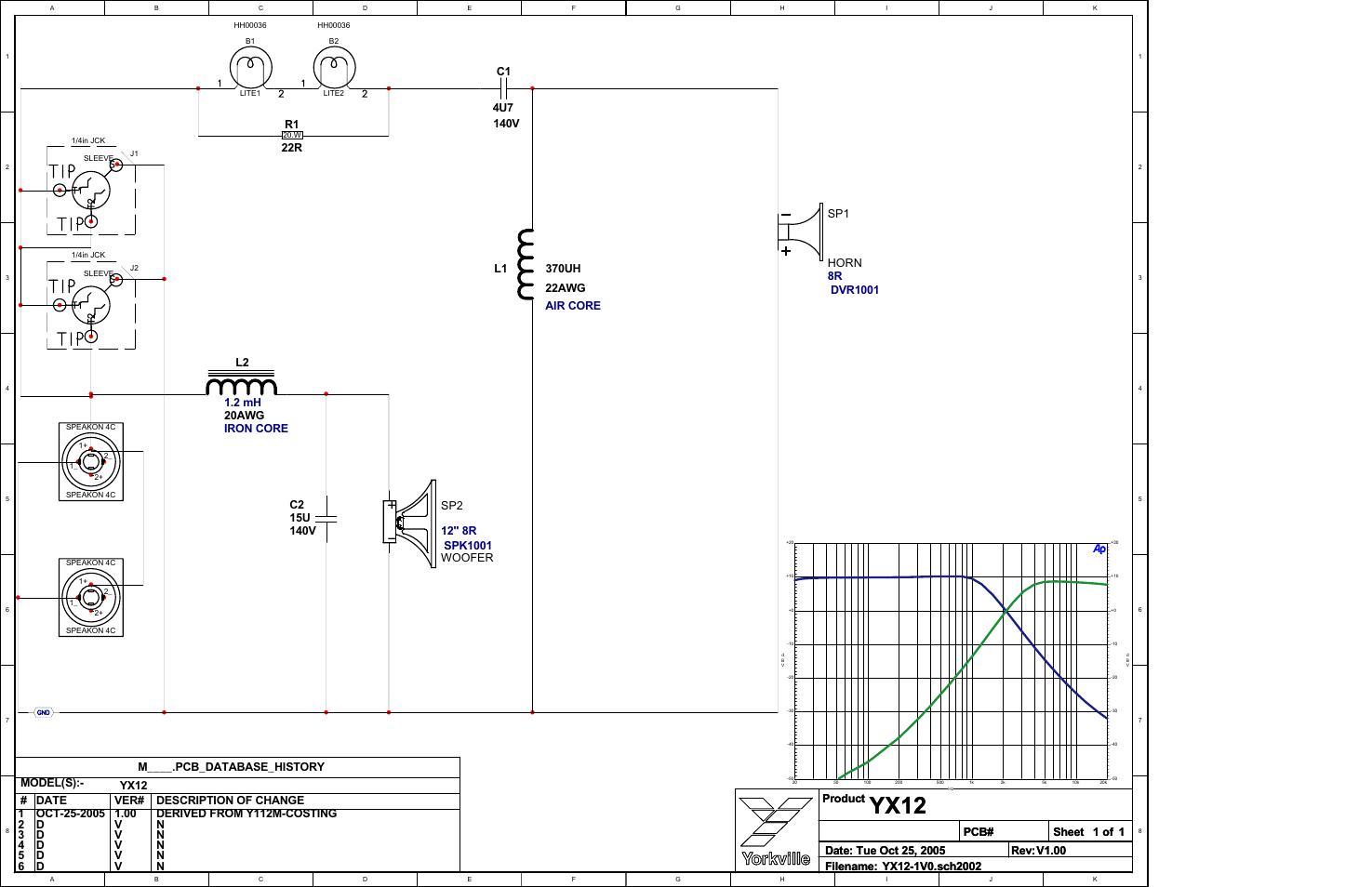Click the 140V rating under C1
Screen dimensions: 1372x887
click(x=506, y=124)
